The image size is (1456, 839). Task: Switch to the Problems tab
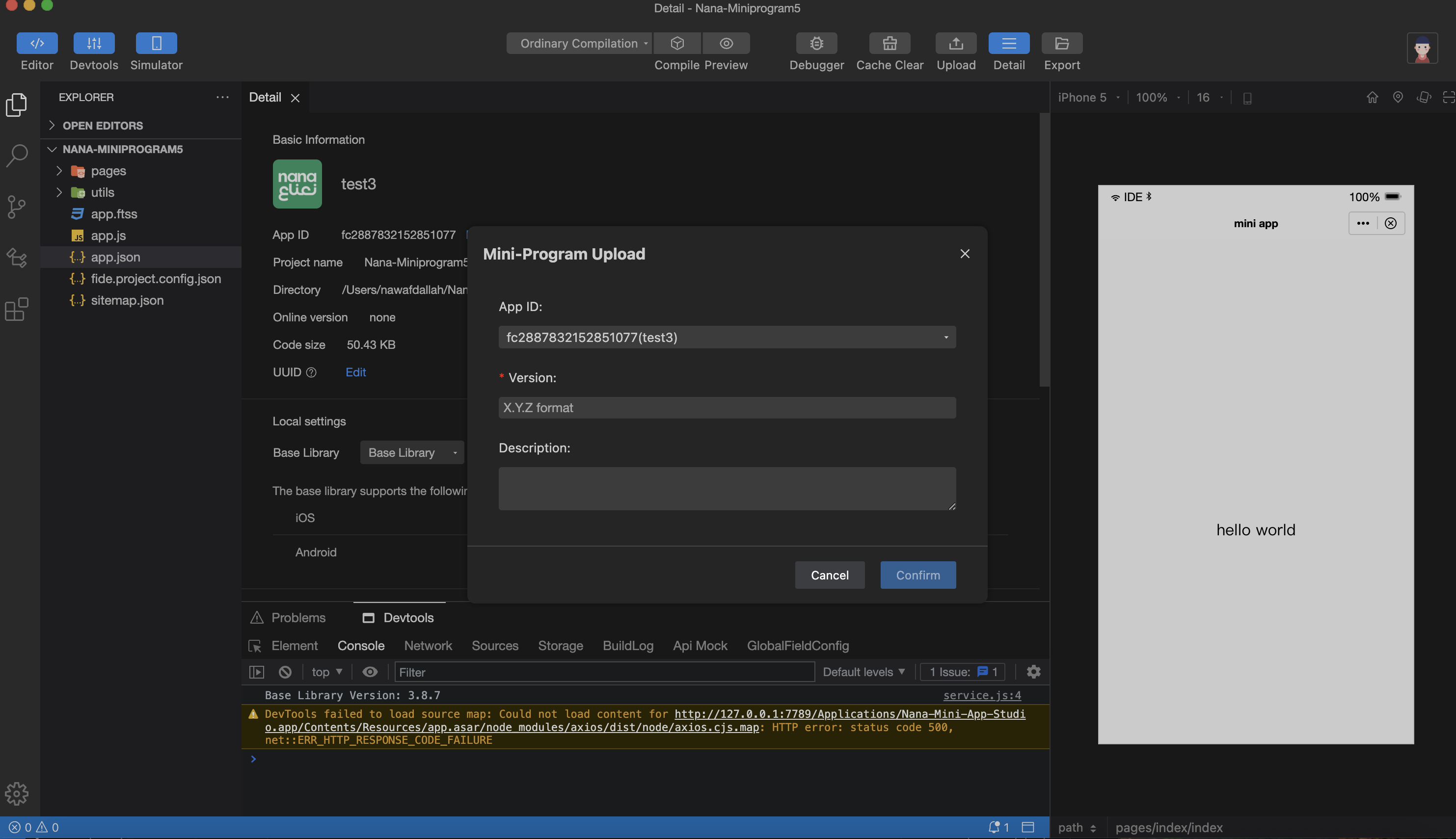[x=298, y=618]
